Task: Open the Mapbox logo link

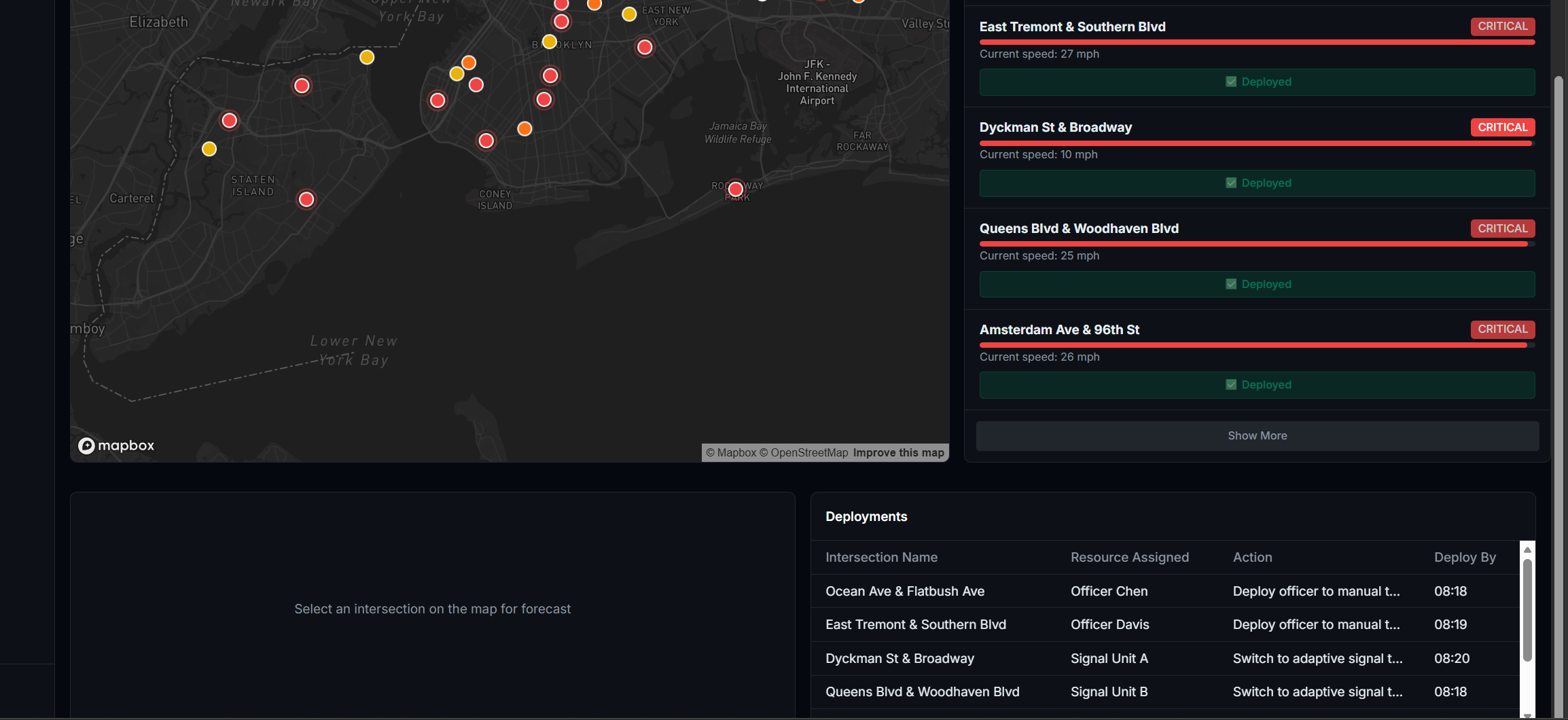Action: tap(116, 446)
